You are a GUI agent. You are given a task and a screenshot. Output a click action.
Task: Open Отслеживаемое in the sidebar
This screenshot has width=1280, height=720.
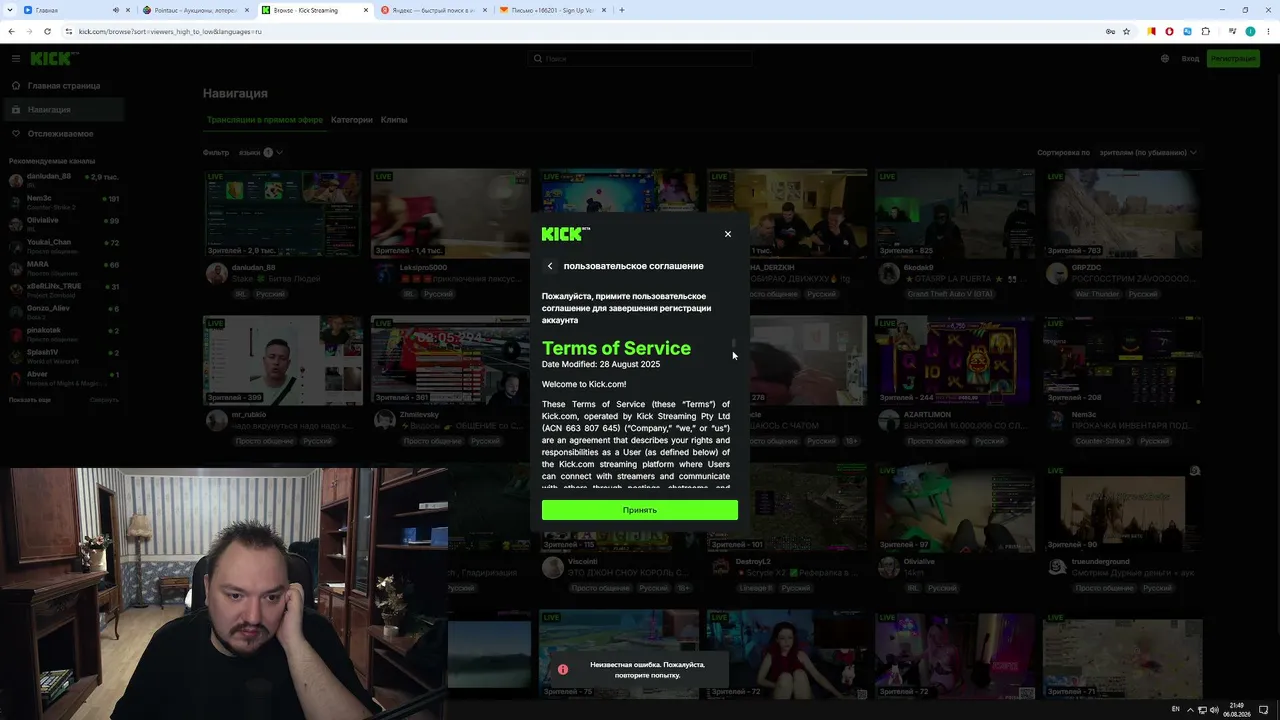[62, 133]
